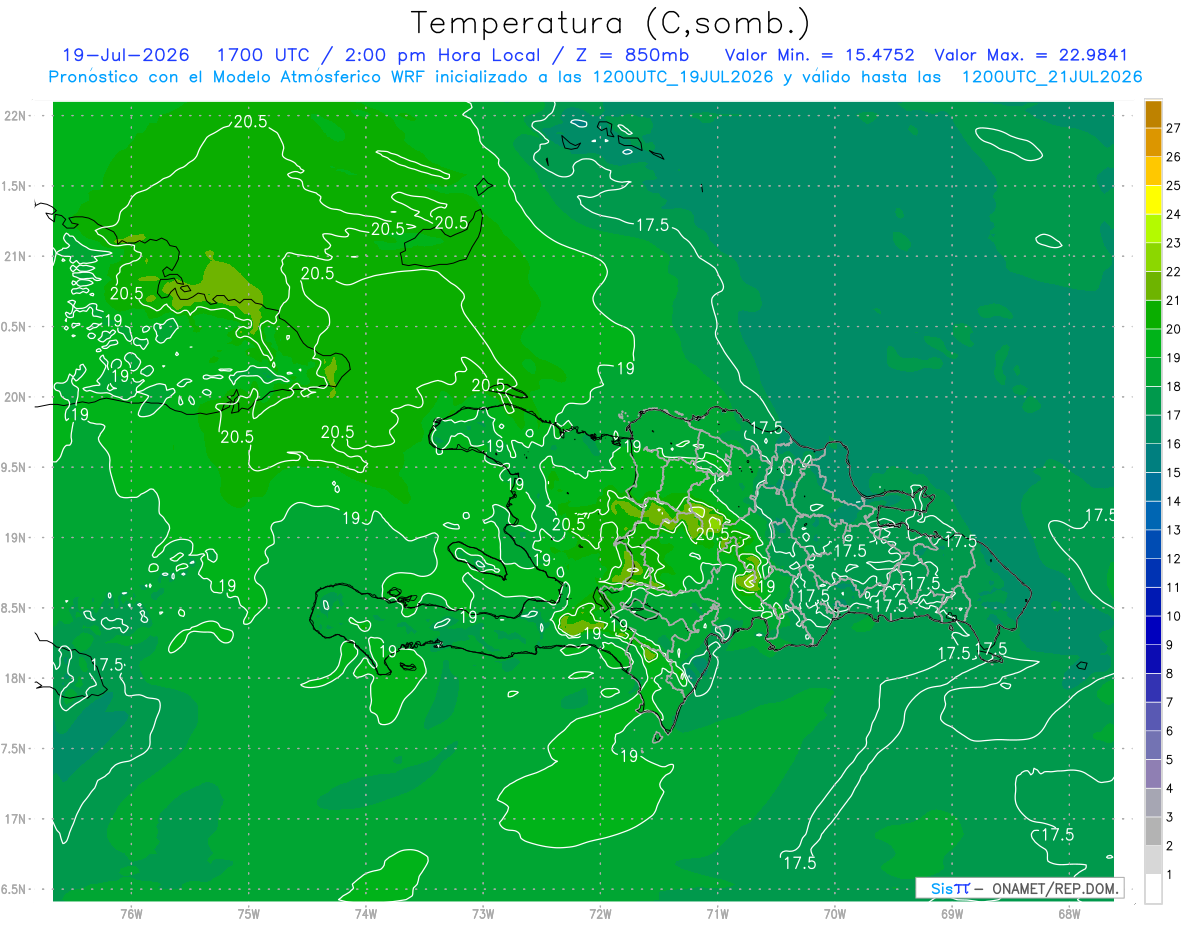
Task: Select the date text "19-Jul-2026"
Action: click(x=125, y=55)
